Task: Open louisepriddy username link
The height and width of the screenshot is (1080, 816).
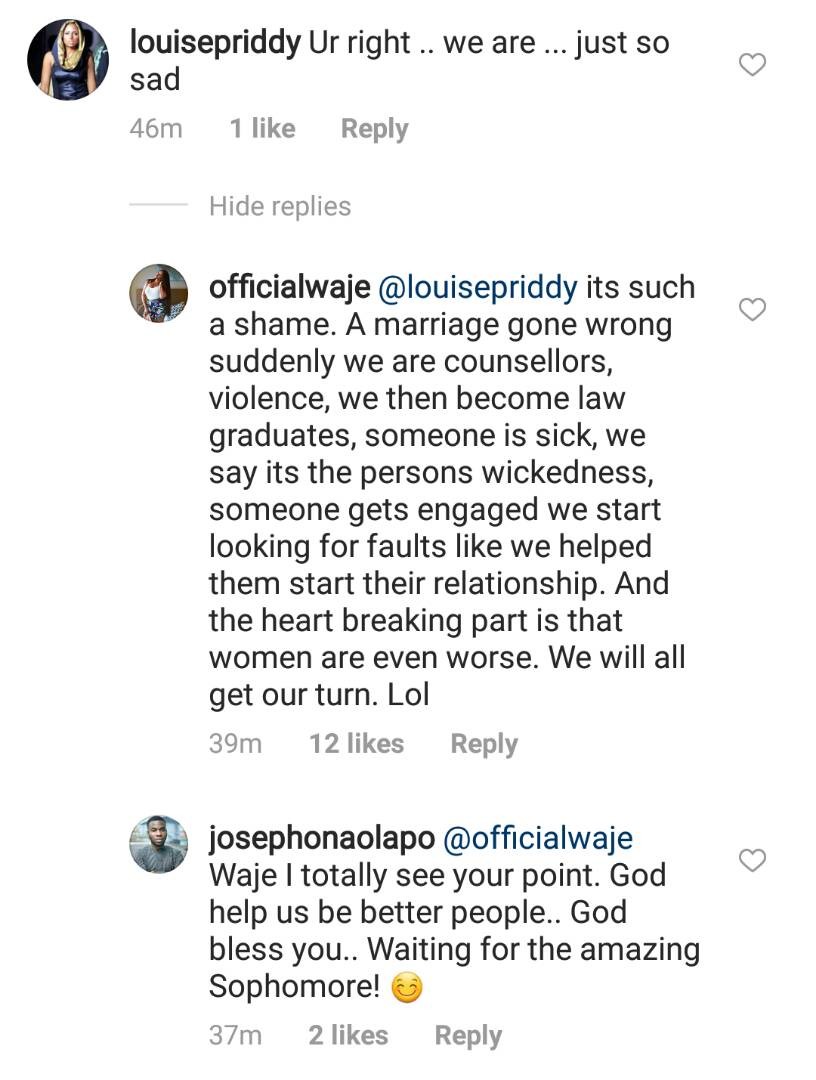Action: click(x=215, y=43)
